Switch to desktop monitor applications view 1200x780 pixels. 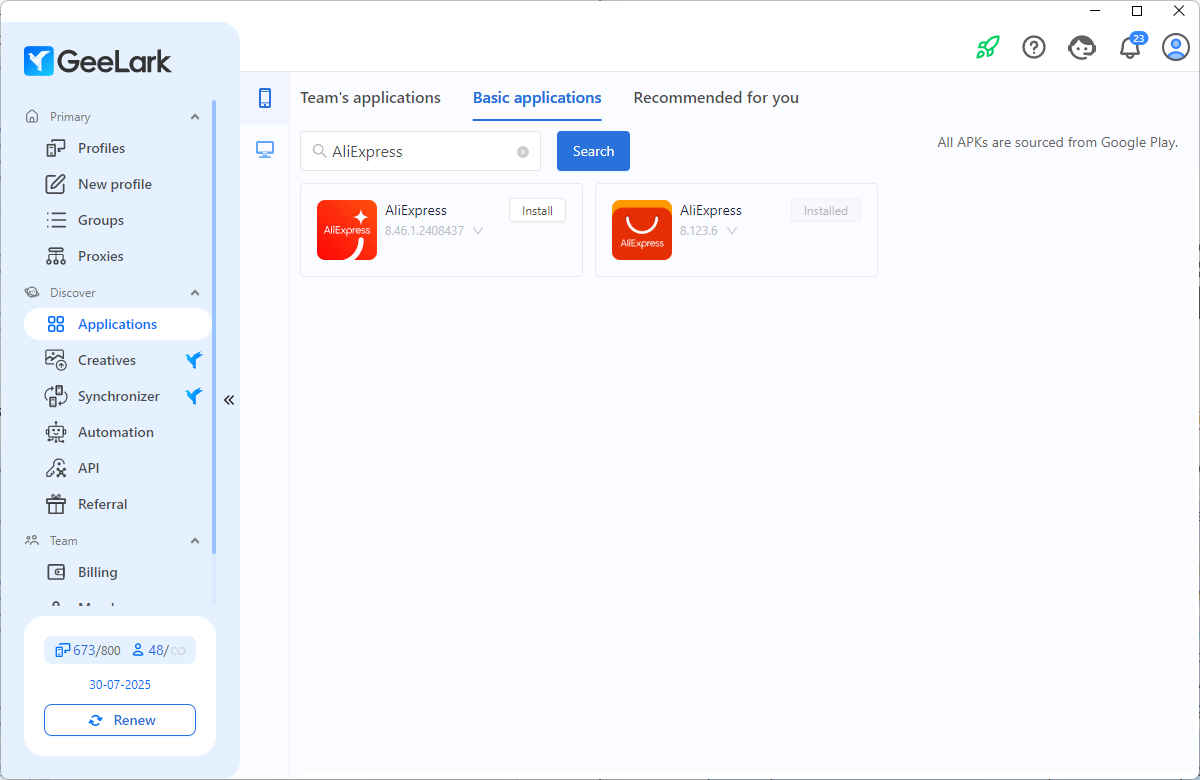coord(265,149)
